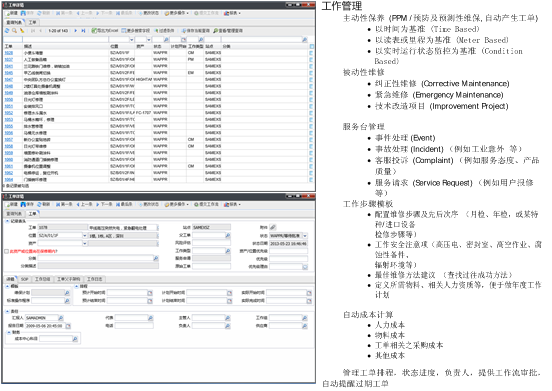
Task: Expand the 位置 location dropdown arrow
Action: (85, 235)
